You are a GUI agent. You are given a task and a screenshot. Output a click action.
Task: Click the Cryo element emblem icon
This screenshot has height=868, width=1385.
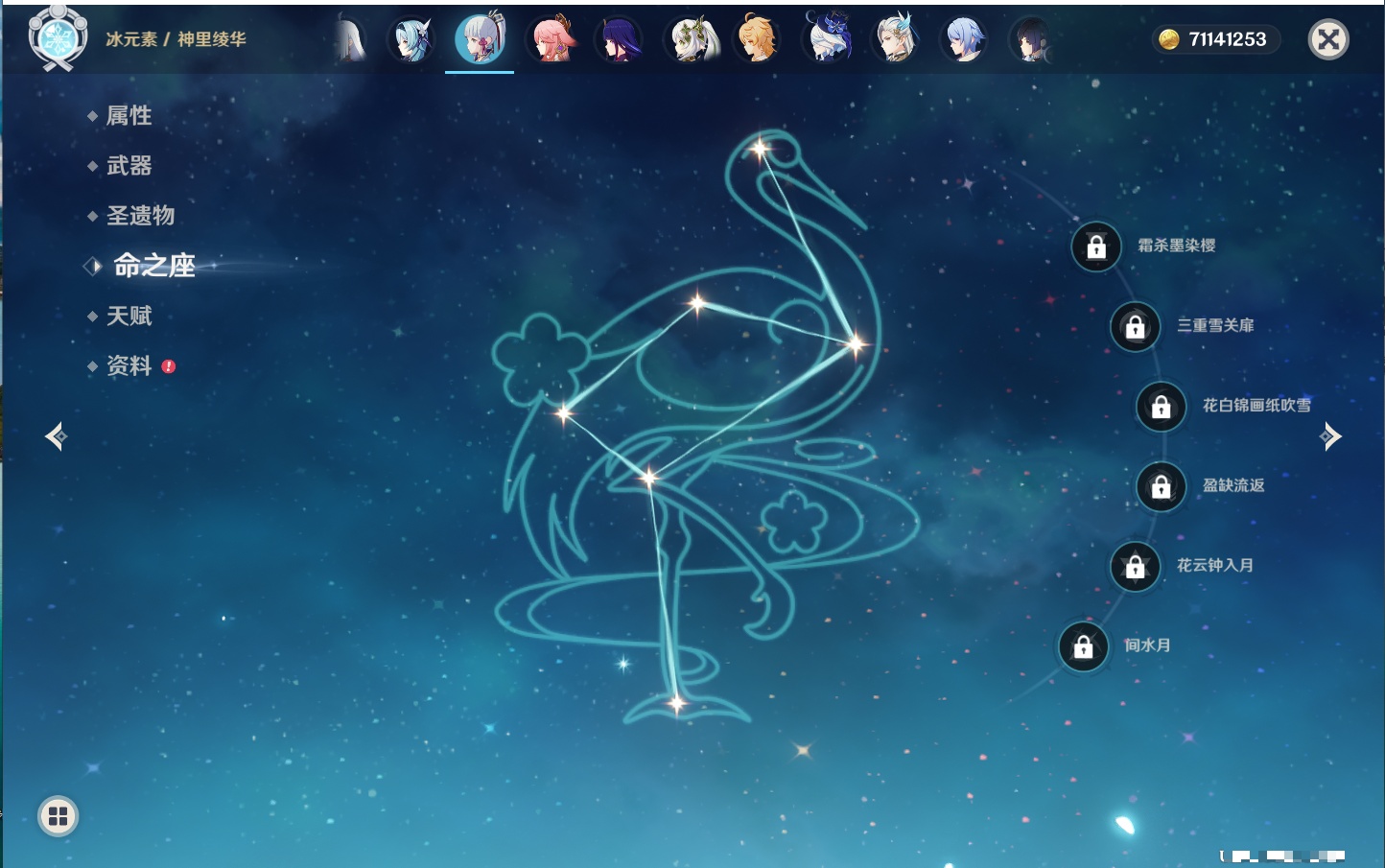58,38
